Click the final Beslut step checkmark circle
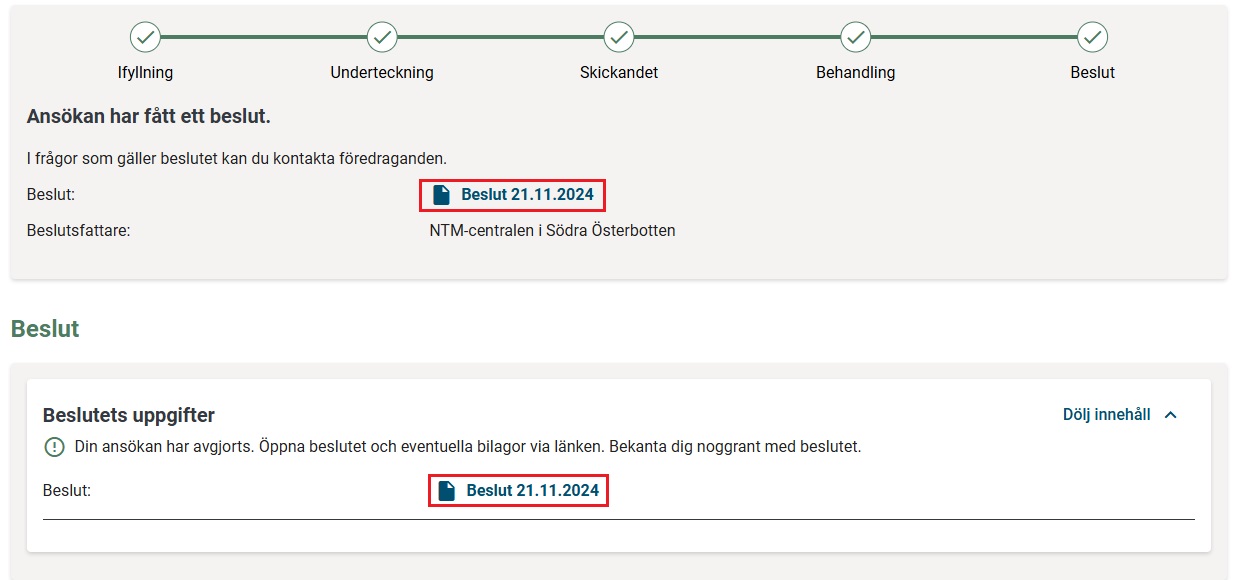The image size is (1240, 580). point(1092,37)
